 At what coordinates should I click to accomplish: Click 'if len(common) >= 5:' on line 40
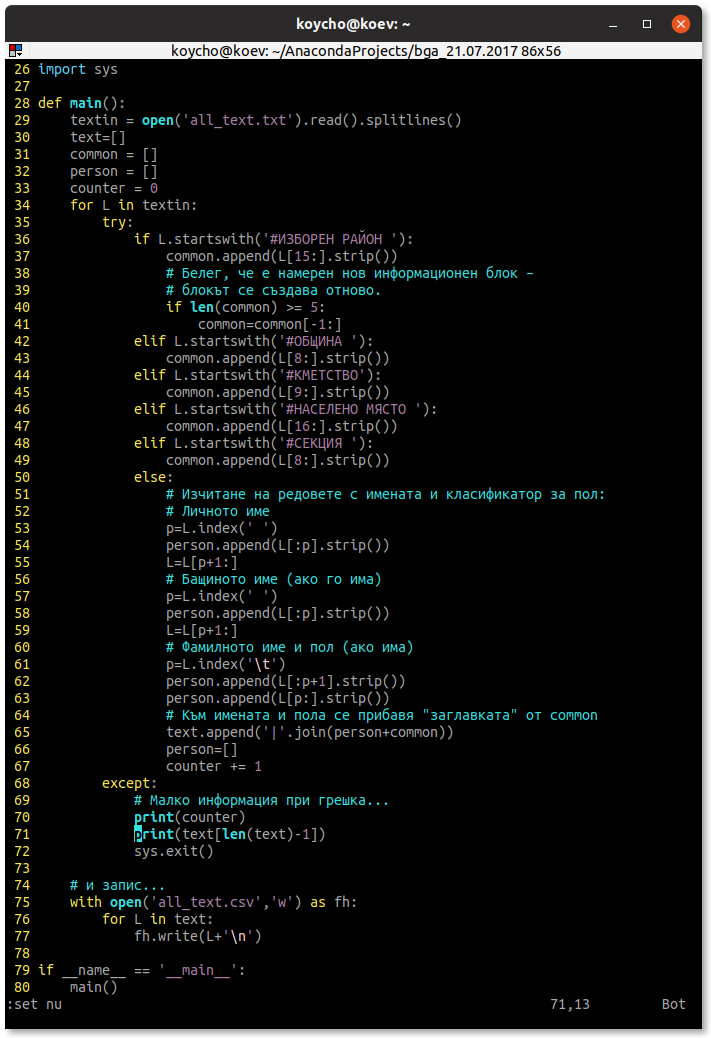(x=246, y=307)
